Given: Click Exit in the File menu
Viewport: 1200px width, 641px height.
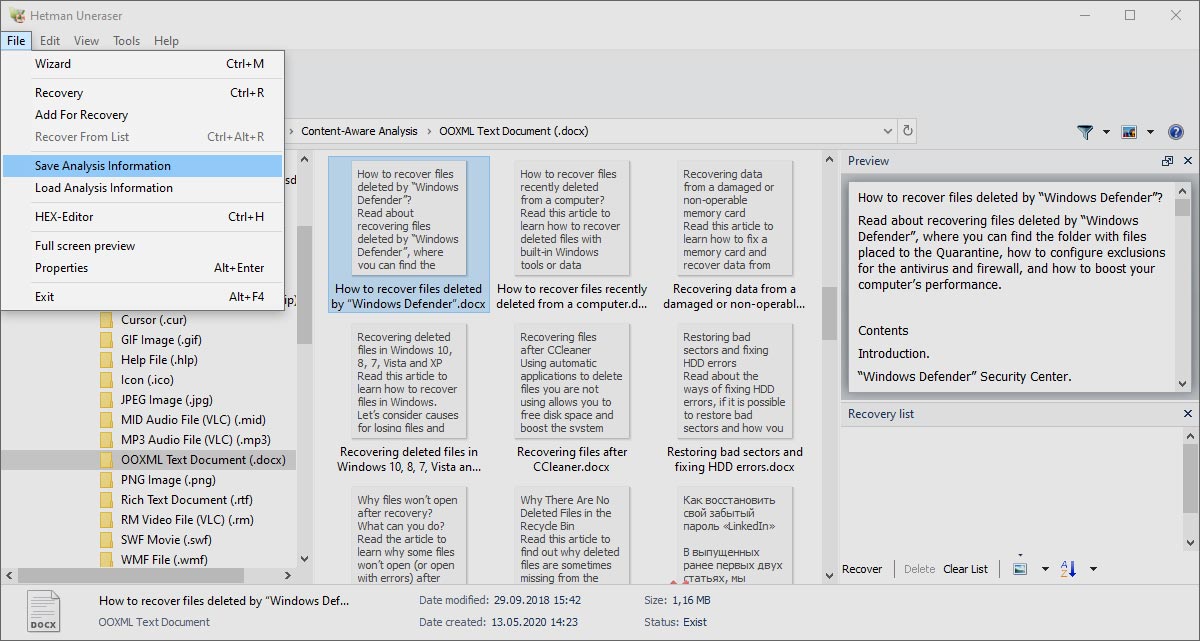Looking at the screenshot, I should (x=143, y=297).
